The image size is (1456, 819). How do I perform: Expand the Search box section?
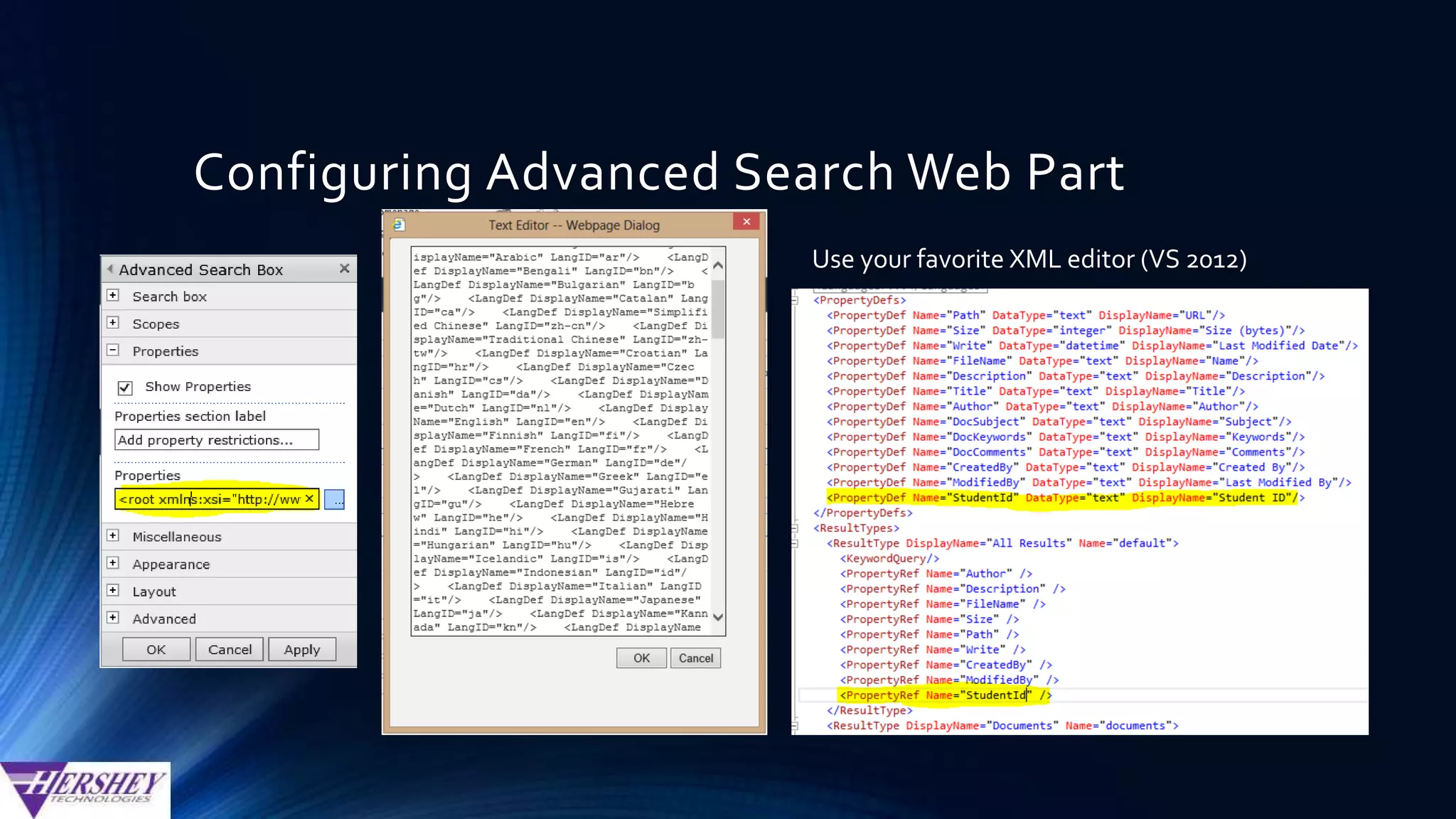click(113, 296)
